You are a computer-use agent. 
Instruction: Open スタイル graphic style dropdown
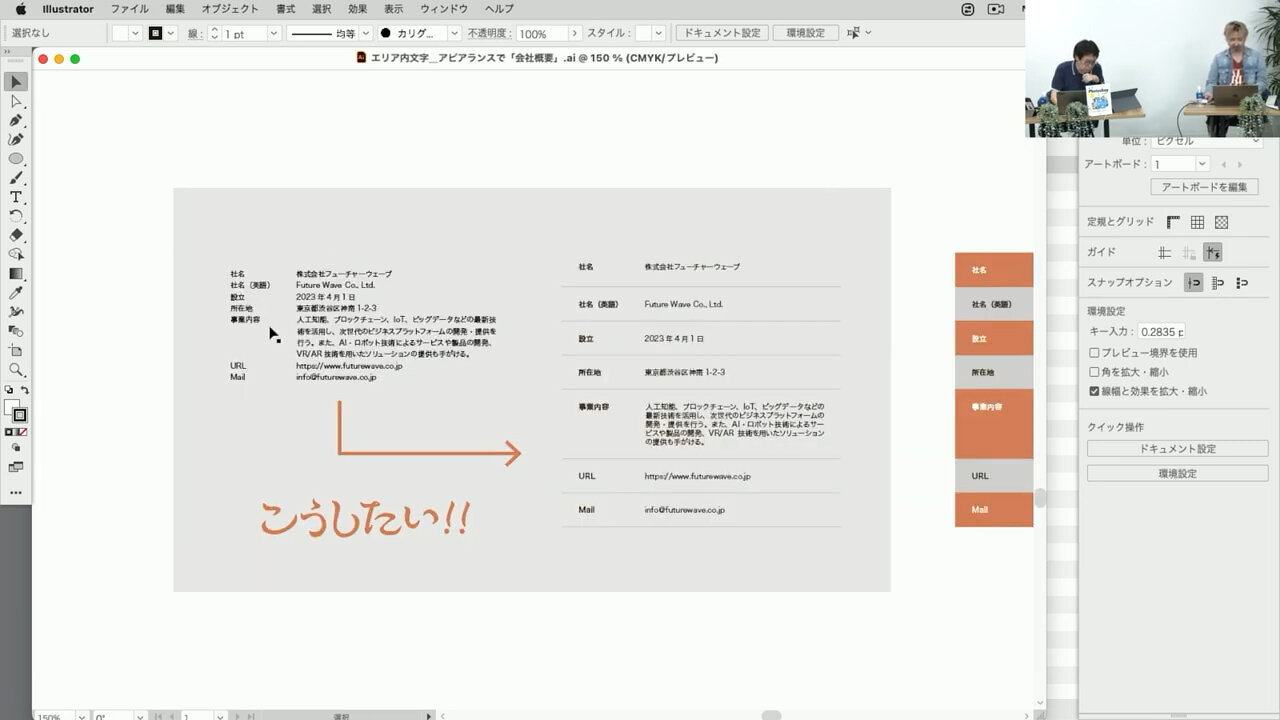point(658,33)
